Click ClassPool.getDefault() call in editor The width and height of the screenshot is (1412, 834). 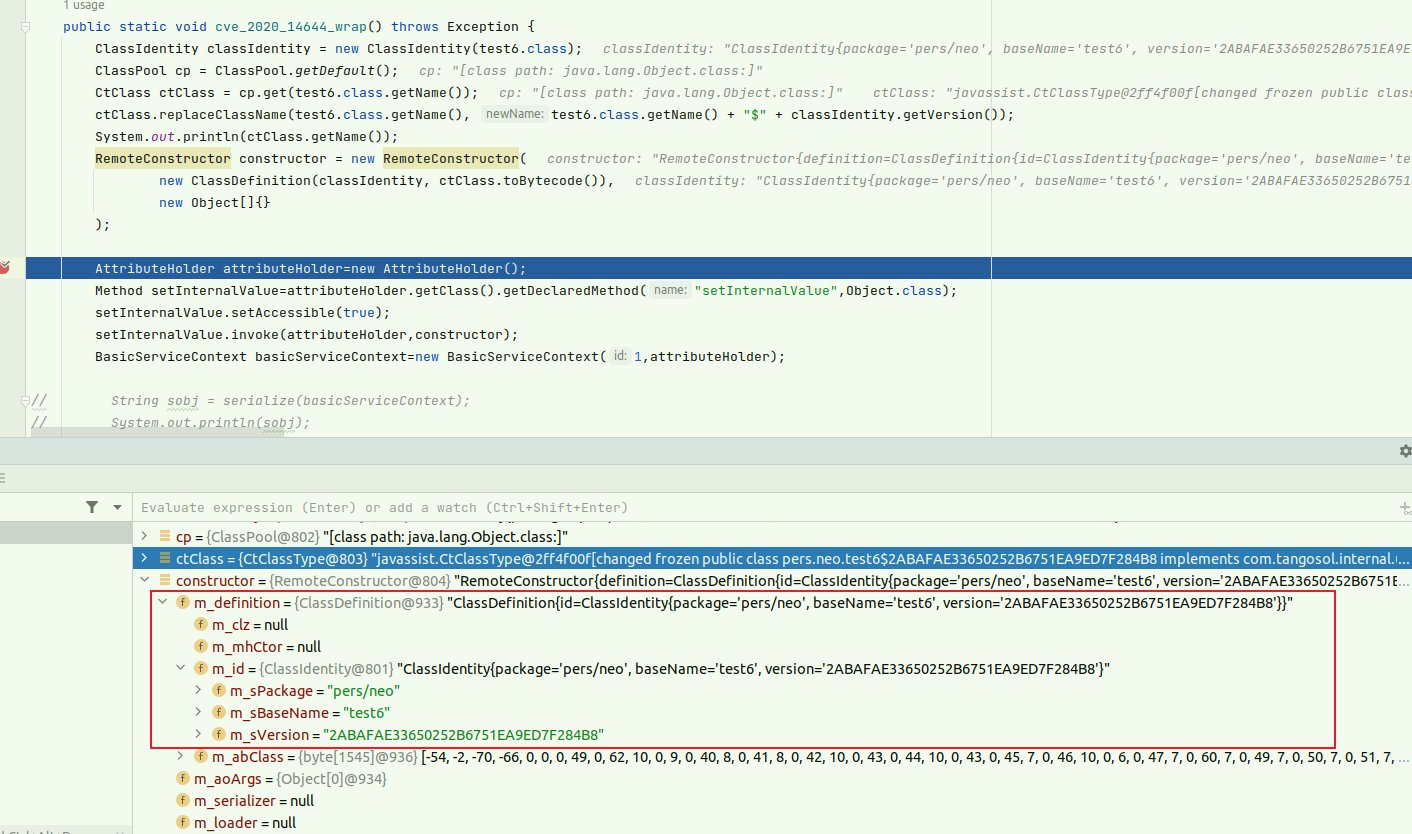tap(306, 70)
